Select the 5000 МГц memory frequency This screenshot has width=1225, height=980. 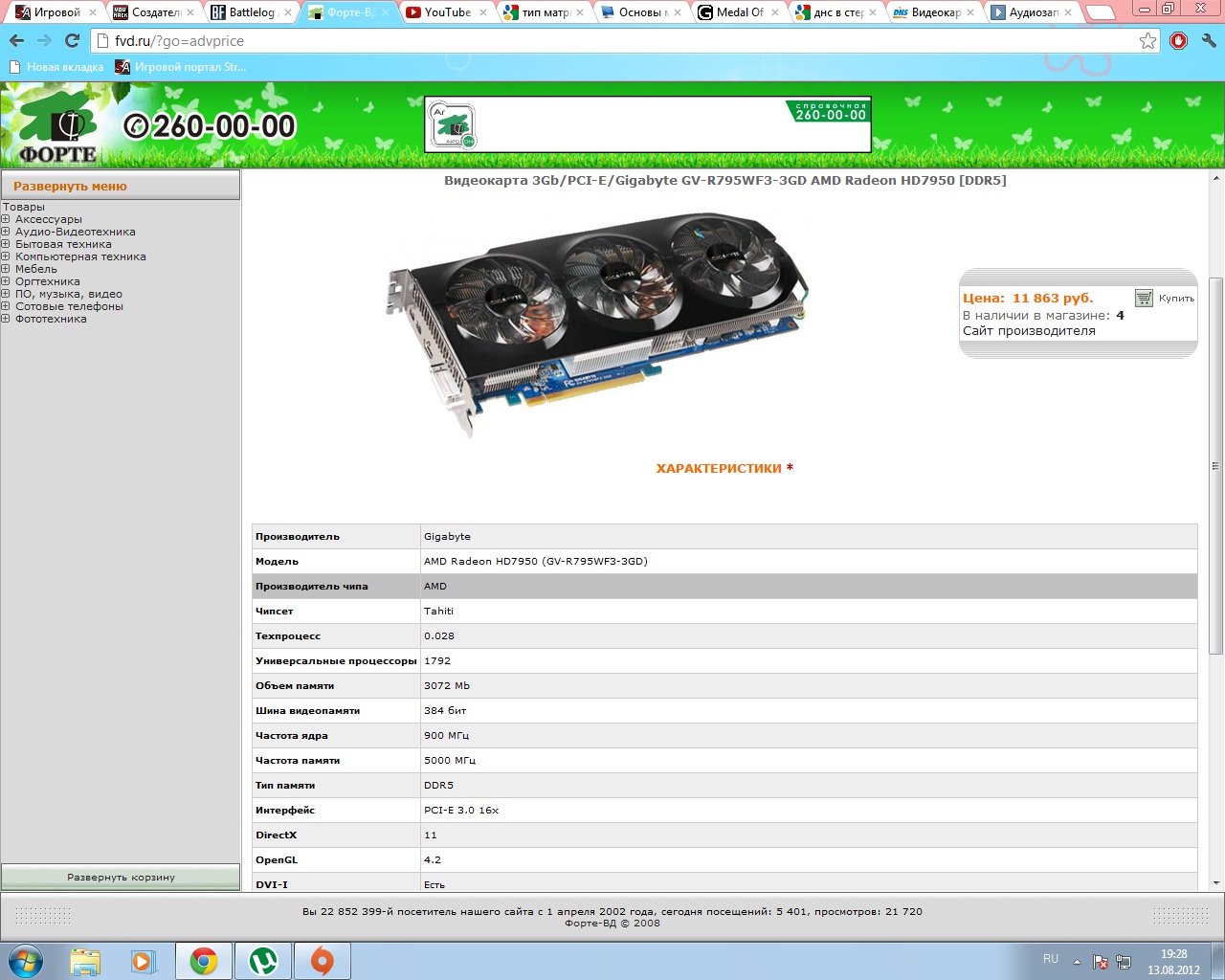(450, 760)
